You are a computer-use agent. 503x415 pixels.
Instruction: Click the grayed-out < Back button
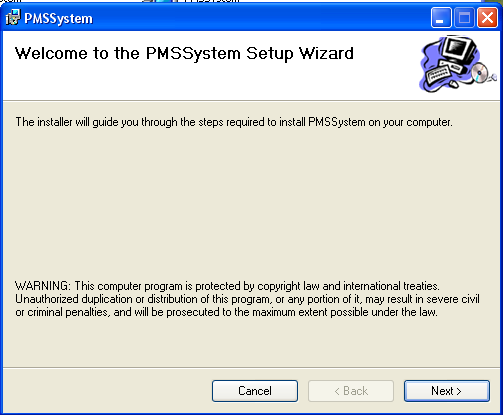coord(351,391)
